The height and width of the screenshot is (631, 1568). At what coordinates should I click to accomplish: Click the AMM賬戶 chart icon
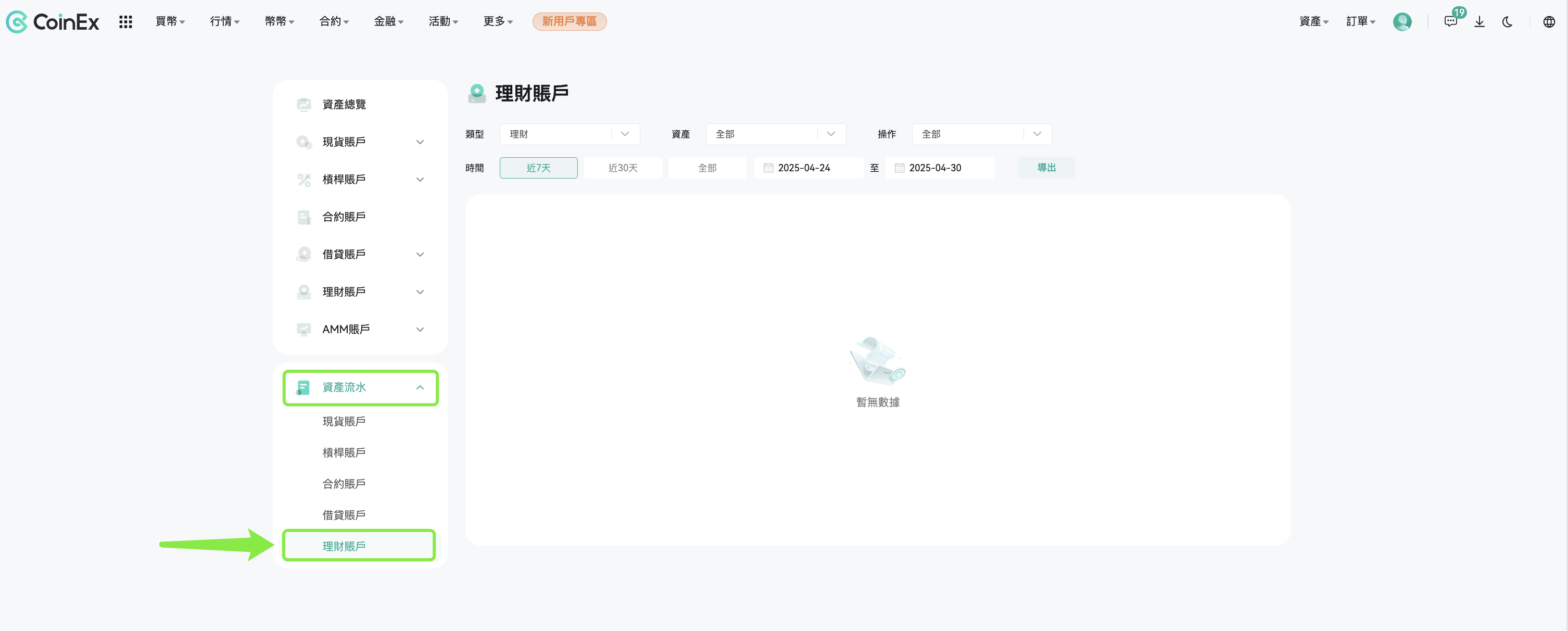[304, 329]
